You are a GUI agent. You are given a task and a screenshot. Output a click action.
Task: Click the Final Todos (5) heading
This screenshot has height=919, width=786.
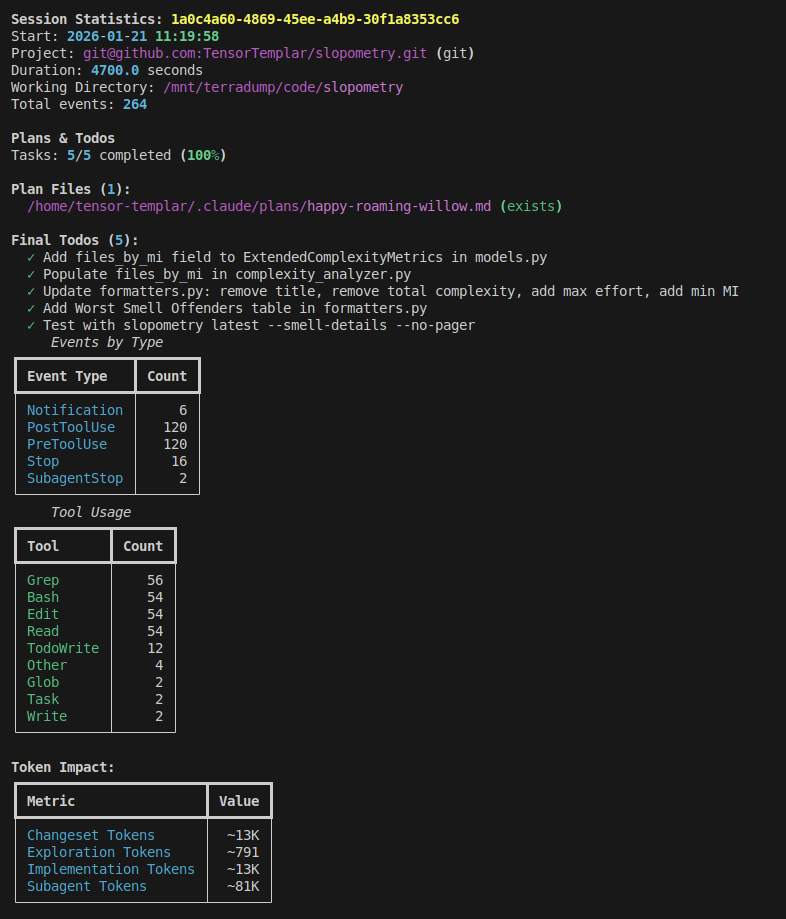coord(75,240)
